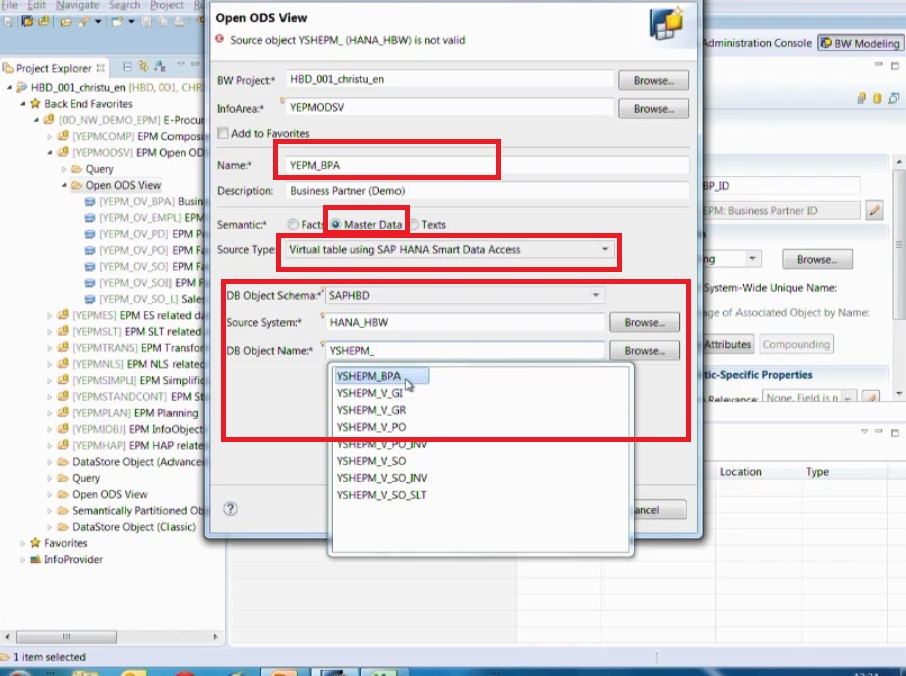Screen dimensions: 906x676
Task: Click the Print toolbar icon
Action: click(x=180, y=22)
